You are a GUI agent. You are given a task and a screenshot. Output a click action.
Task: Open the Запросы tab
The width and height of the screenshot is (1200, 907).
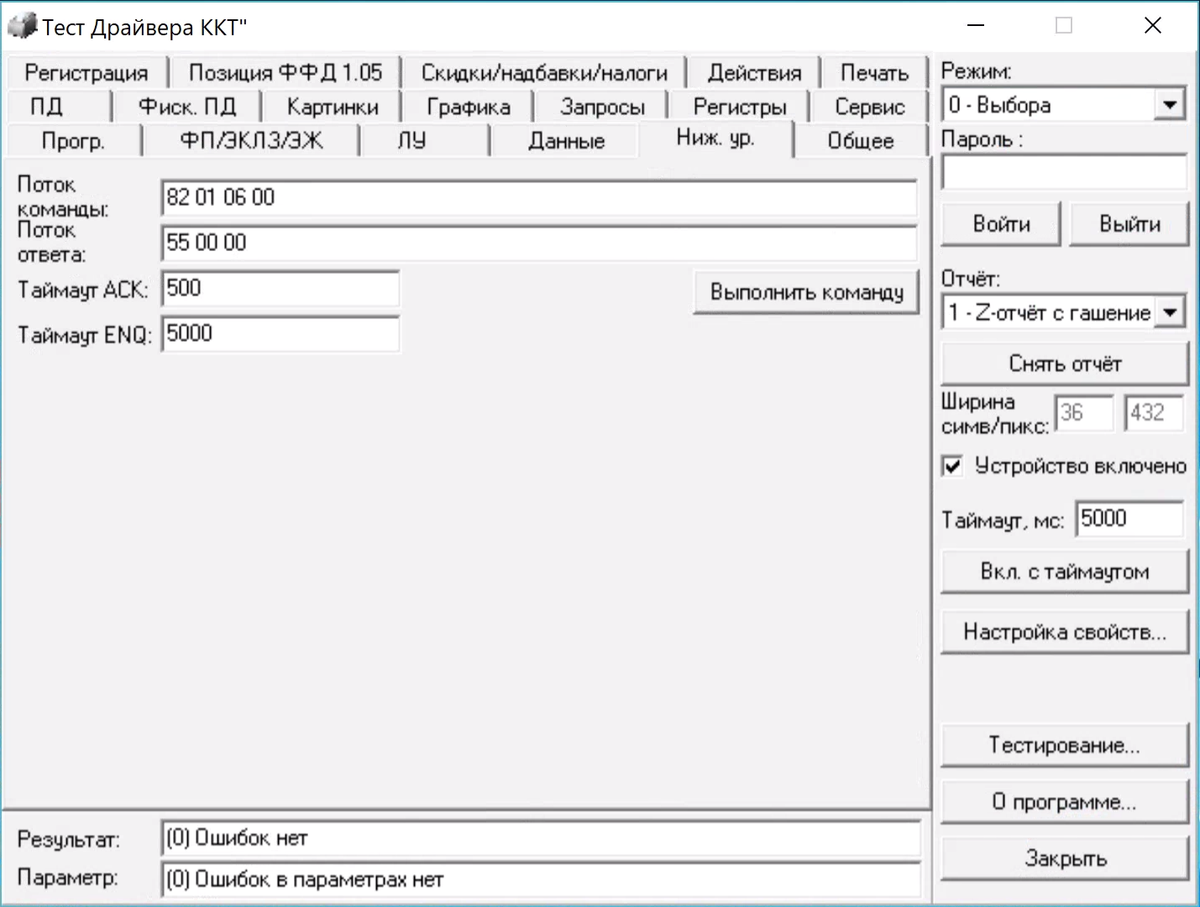pyautogui.click(x=602, y=107)
